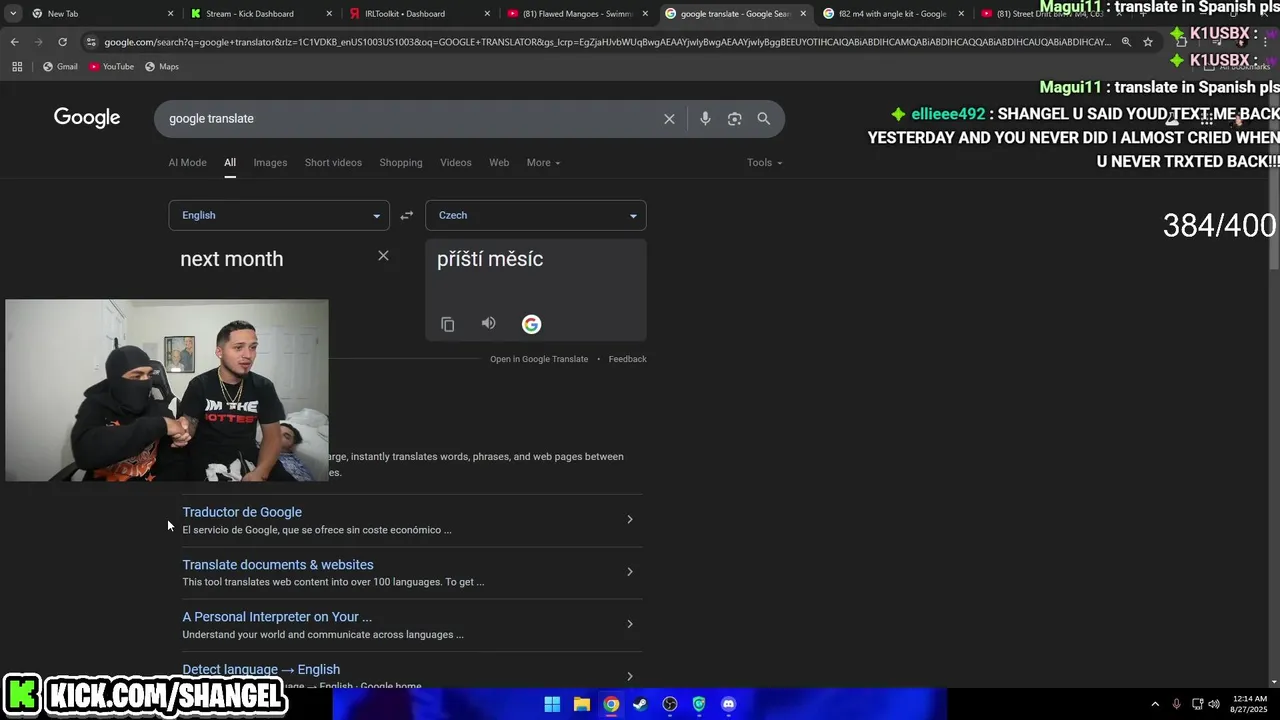Screen dimensions: 1280x720
Task: Switch to the Images search tab
Action: click(x=270, y=163)
